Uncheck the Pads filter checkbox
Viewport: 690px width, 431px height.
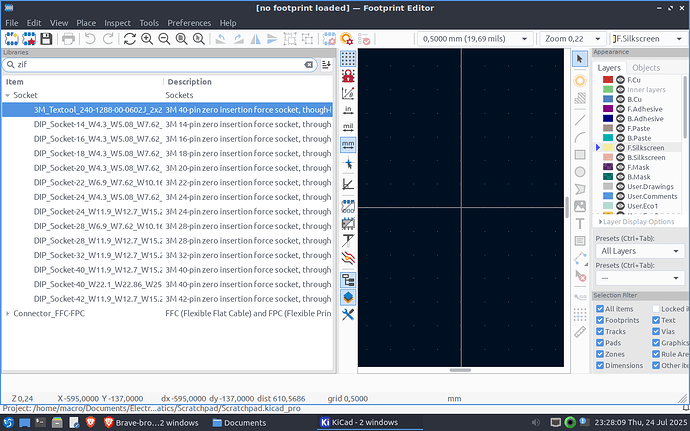click(x=600, y=343)
